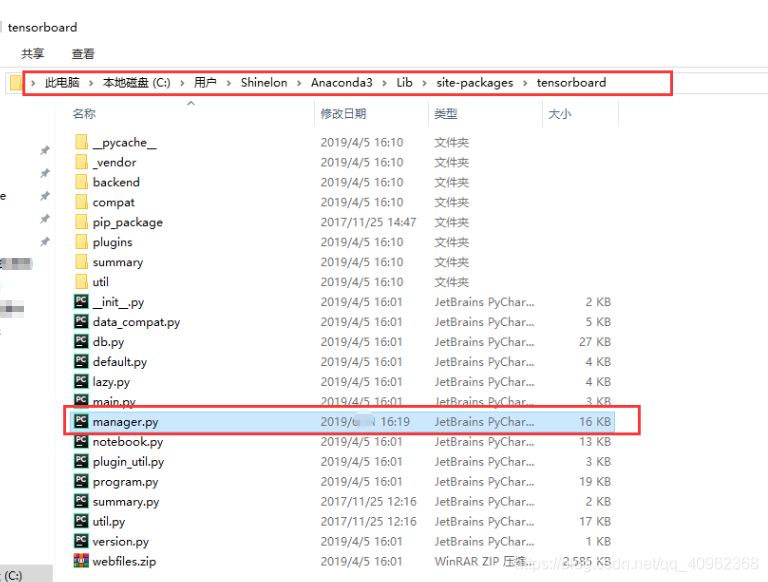Select the file name manager.py
The width and height of the screenshot is (768, 582).
coord(125,422)
